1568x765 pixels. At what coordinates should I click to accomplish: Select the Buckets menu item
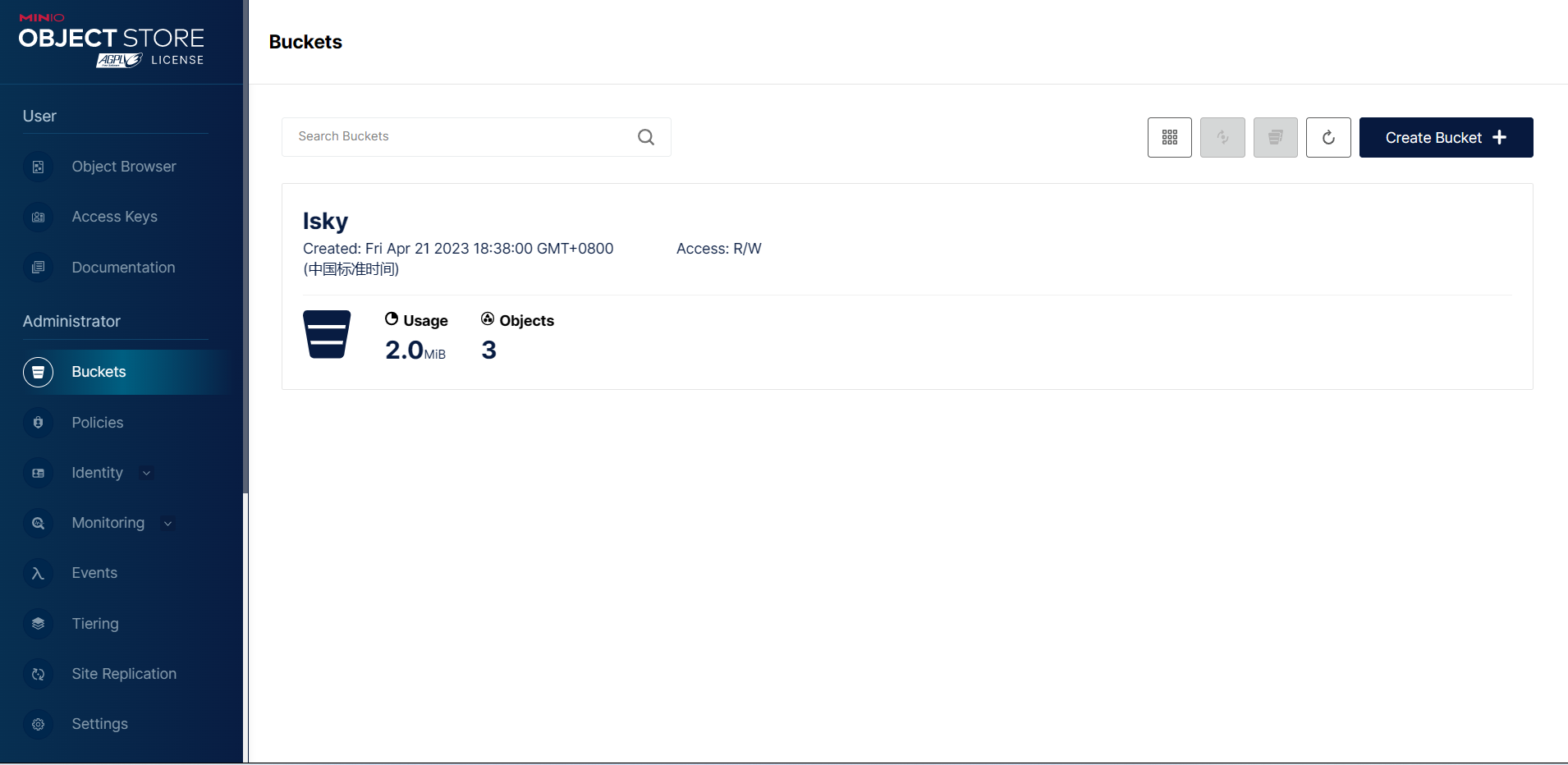point(99,372)
